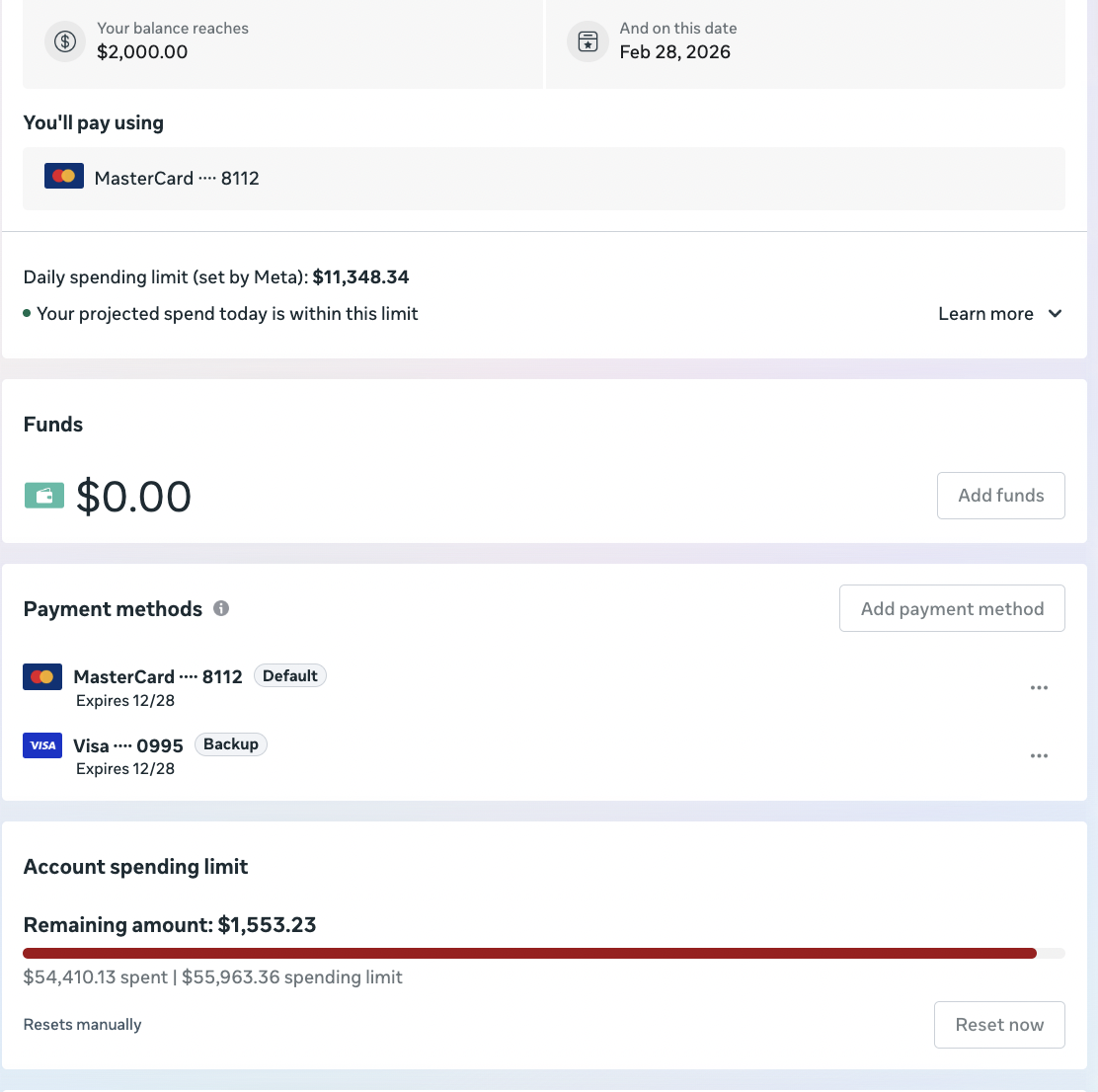
Task: Click the green wallet Funds icon
Action: (44, 496)
